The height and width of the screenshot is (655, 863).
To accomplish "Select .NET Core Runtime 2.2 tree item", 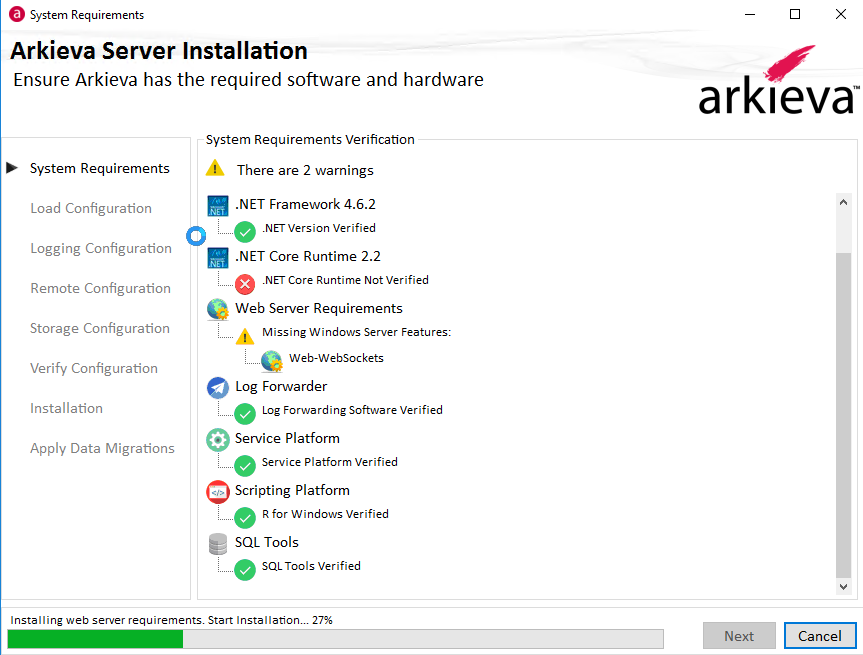I will pos(308,256).
